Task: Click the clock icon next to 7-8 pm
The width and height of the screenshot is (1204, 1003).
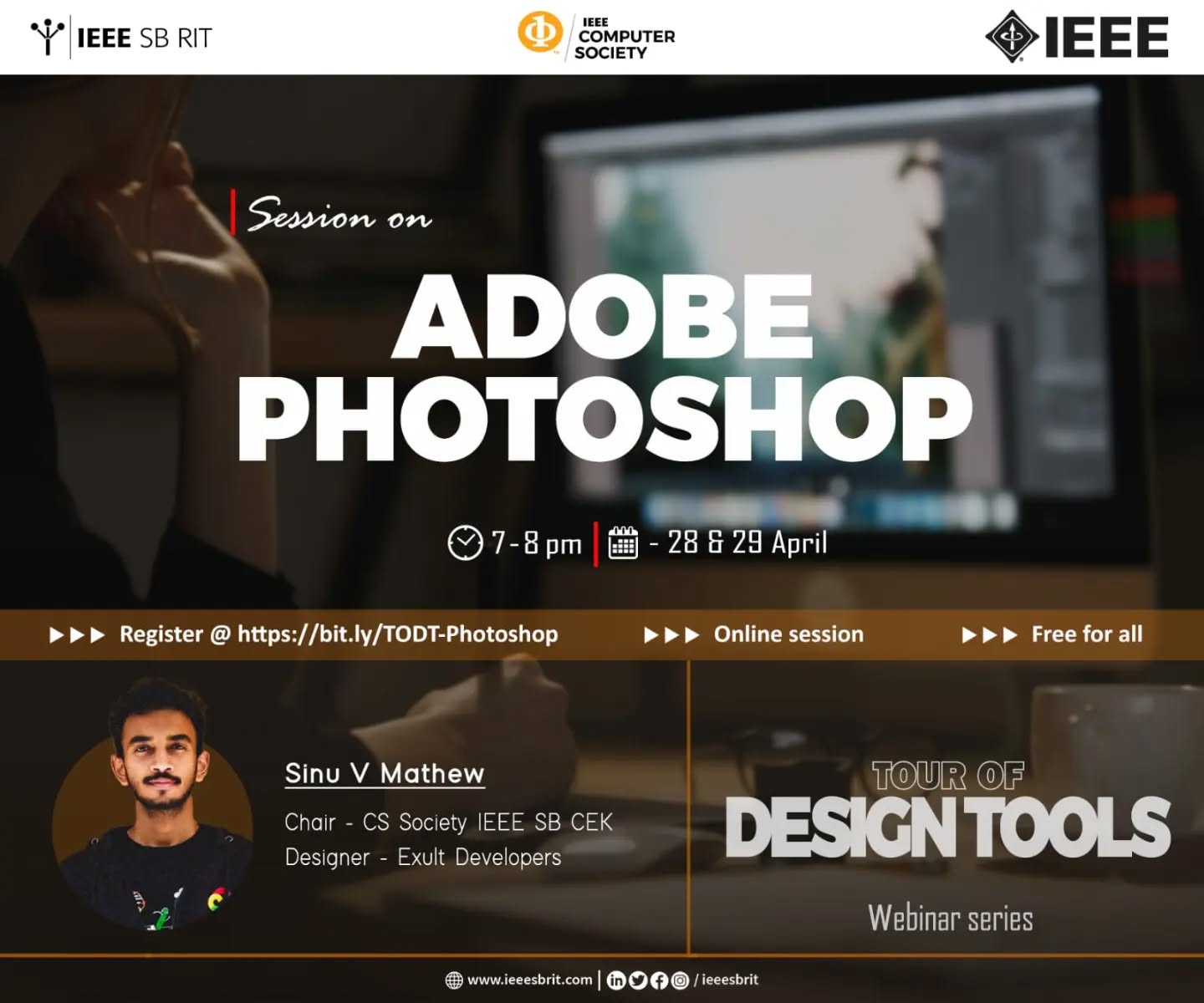Action: 465,542
